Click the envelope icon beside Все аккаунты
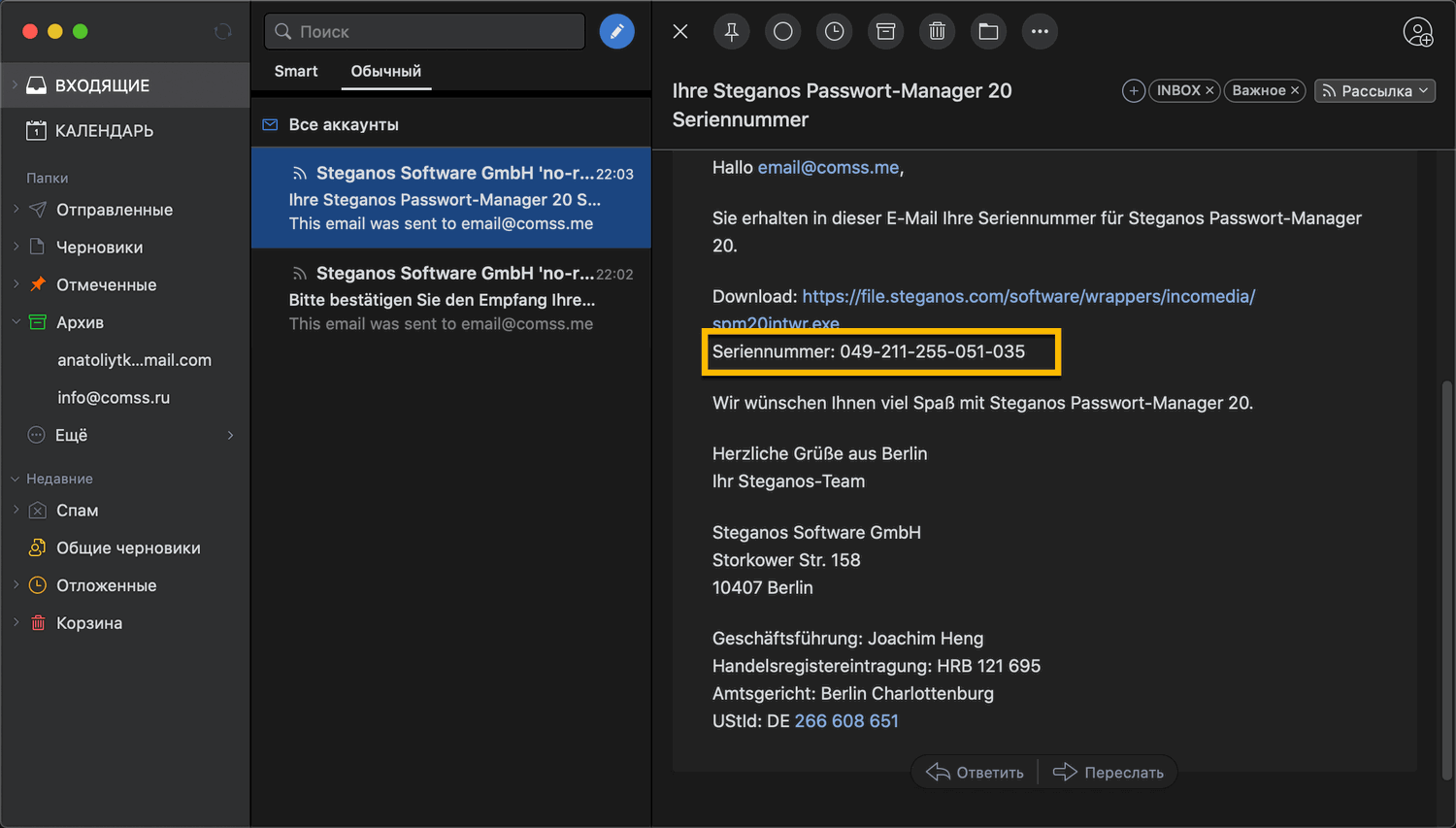The image size is (1456, 828). pos(271,124)
